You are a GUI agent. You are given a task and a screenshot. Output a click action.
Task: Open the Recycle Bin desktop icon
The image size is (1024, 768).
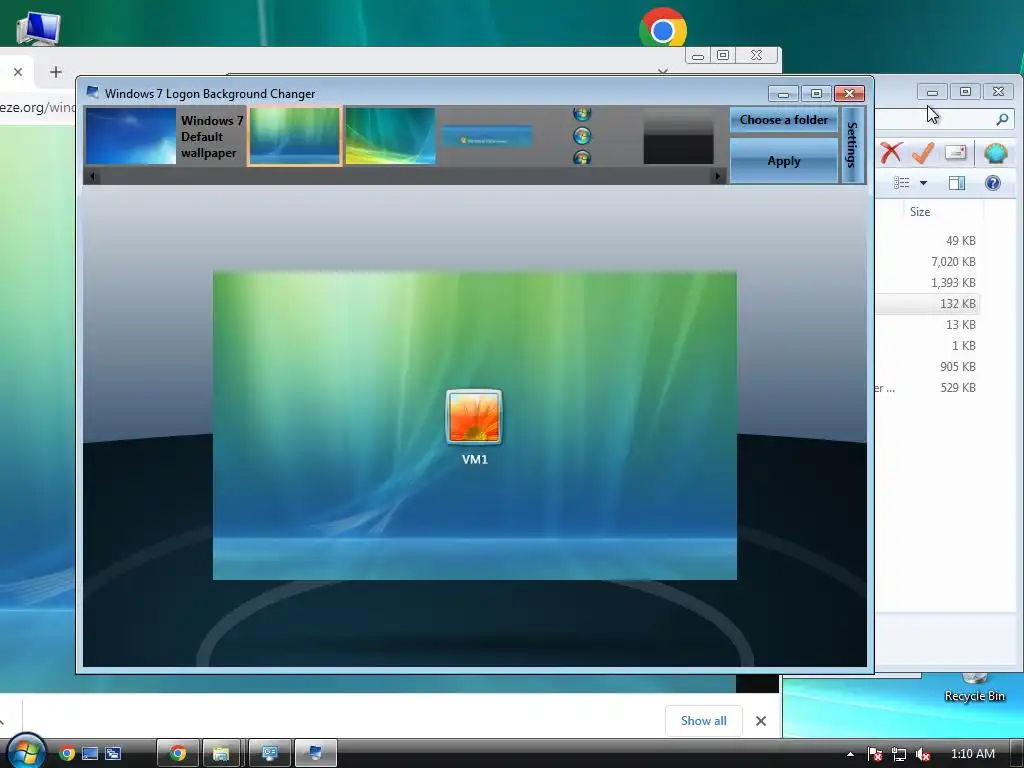pos(974,690)
